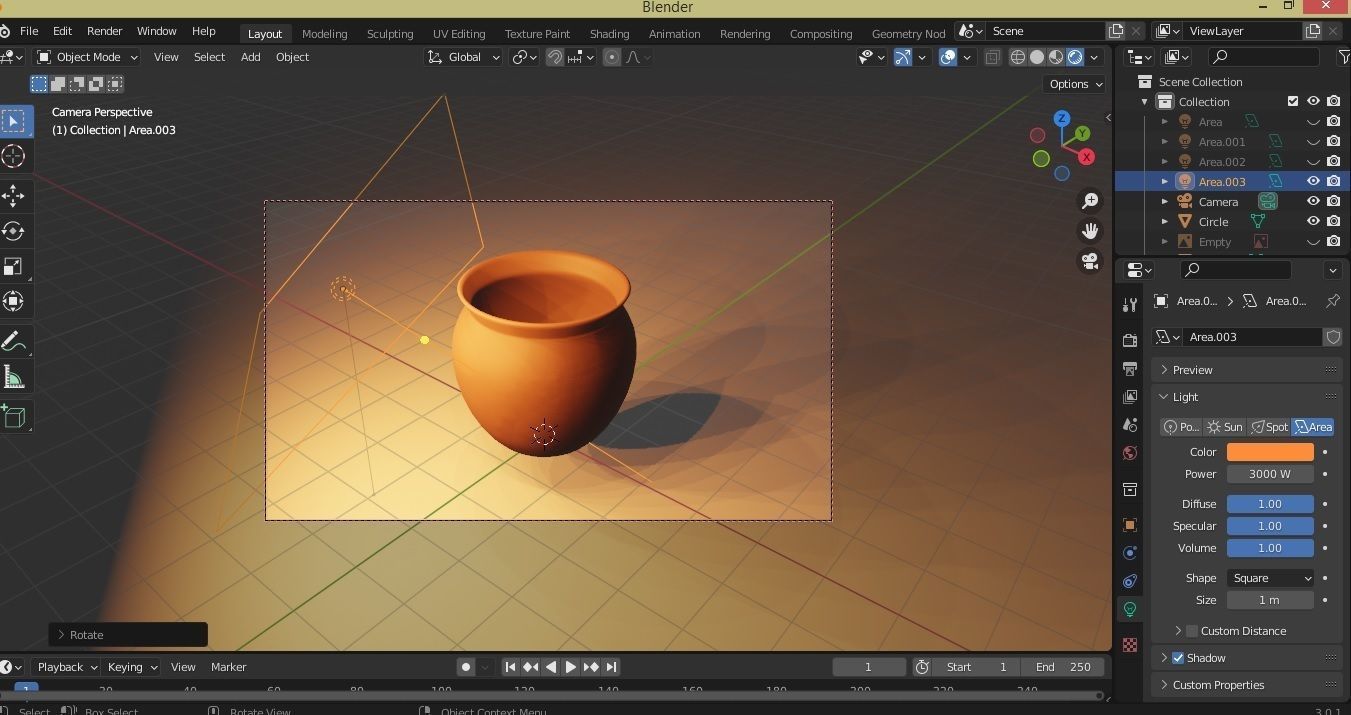Switch to the Animation workspace tab
This screenshot has height=715, width=1351.
tap(675, 33)
